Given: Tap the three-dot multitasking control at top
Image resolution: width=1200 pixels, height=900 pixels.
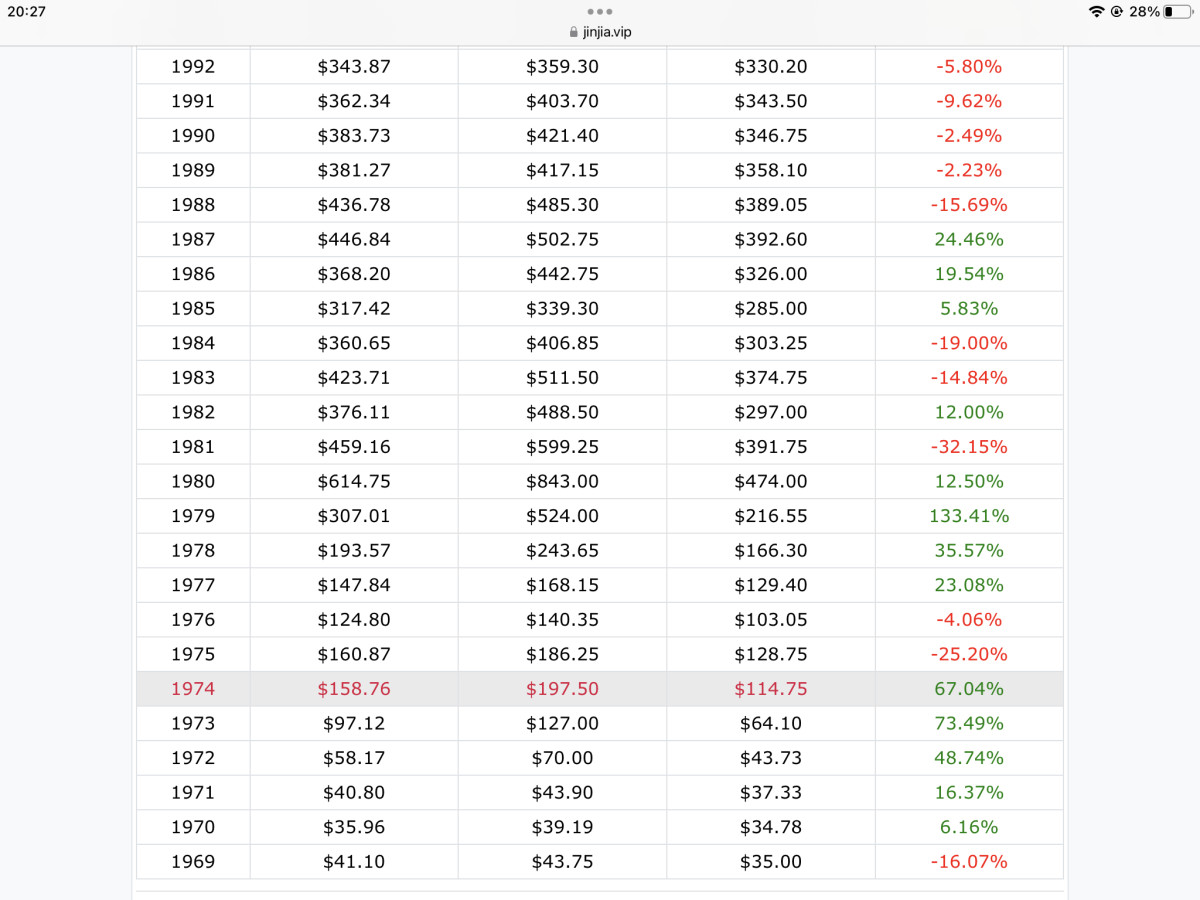Looking at the screenshot, I should pos(600,12).
